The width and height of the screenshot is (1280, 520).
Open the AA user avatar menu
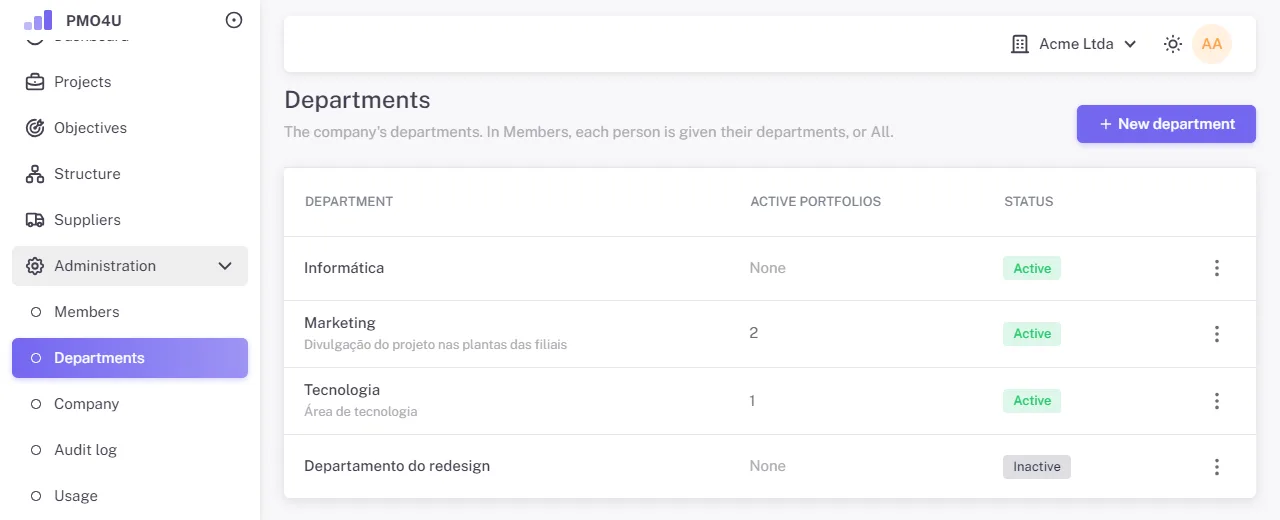point(1212,44)
